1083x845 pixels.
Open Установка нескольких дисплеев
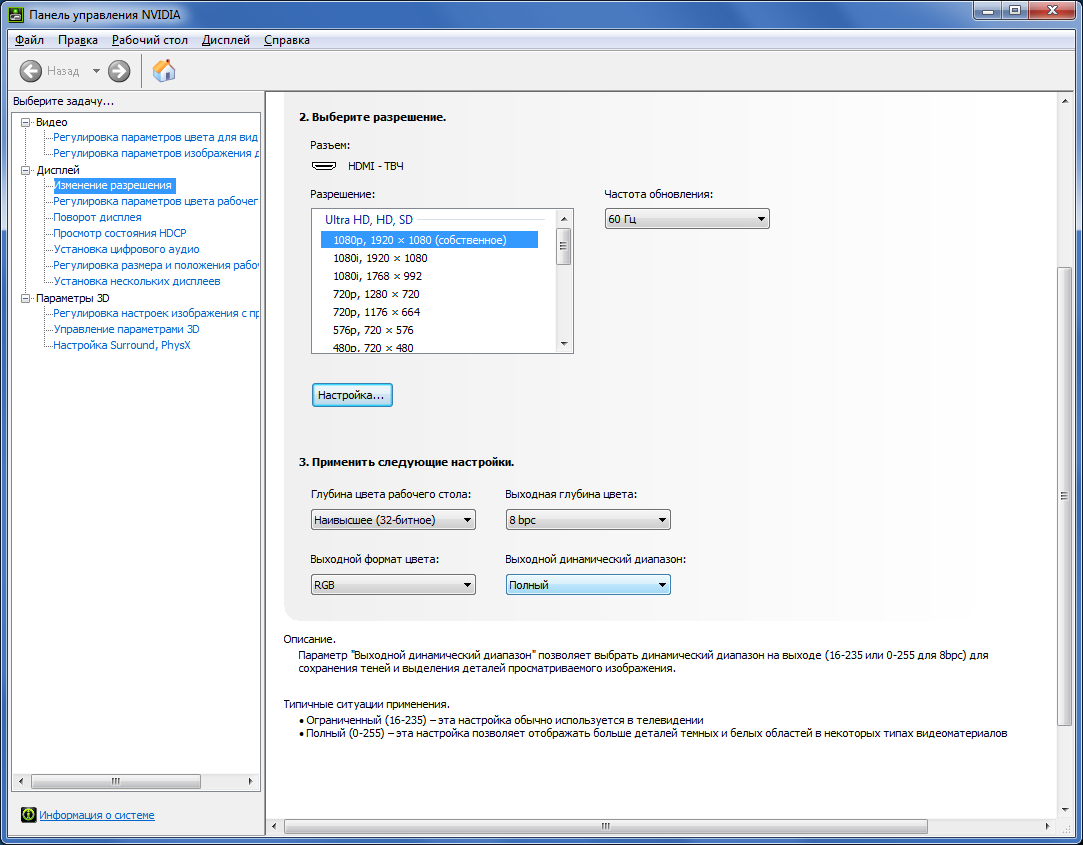coord(137,281)
